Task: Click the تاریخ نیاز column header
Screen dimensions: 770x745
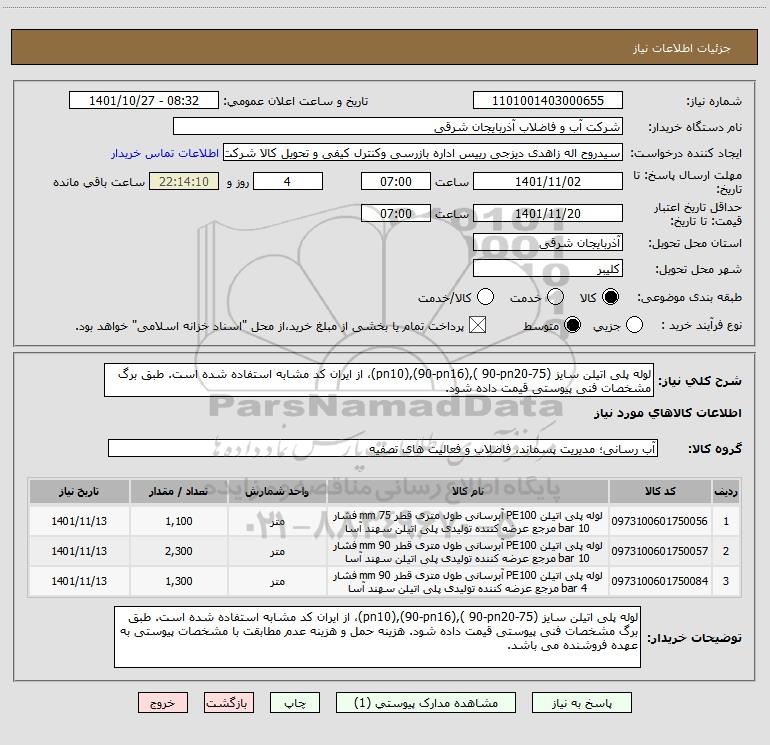Action: (79, 491)
